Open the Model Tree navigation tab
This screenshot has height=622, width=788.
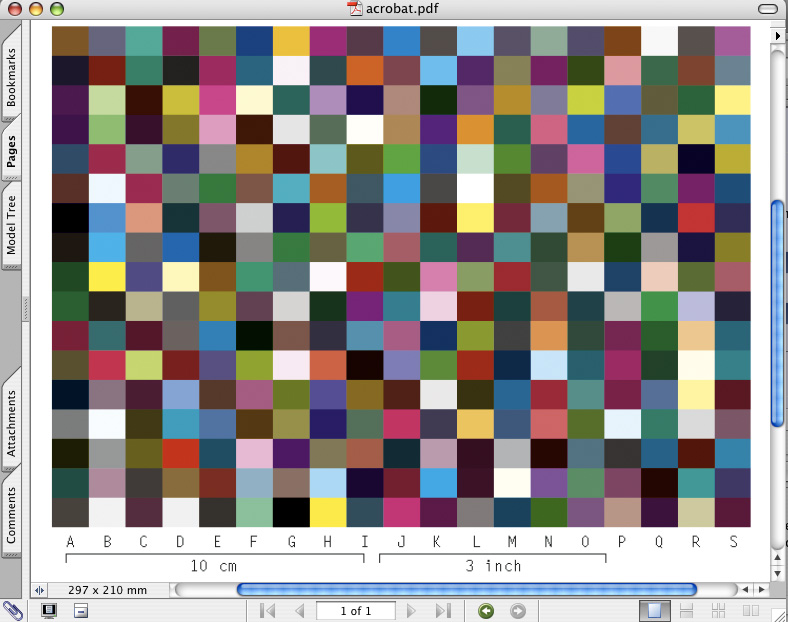(x=11, y=225)
